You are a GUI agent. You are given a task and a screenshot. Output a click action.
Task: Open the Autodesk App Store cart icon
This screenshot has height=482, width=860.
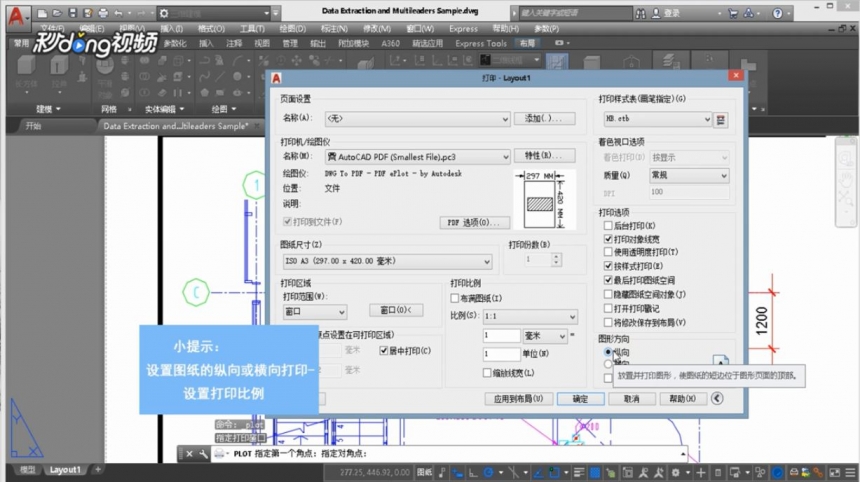(733, 14)
